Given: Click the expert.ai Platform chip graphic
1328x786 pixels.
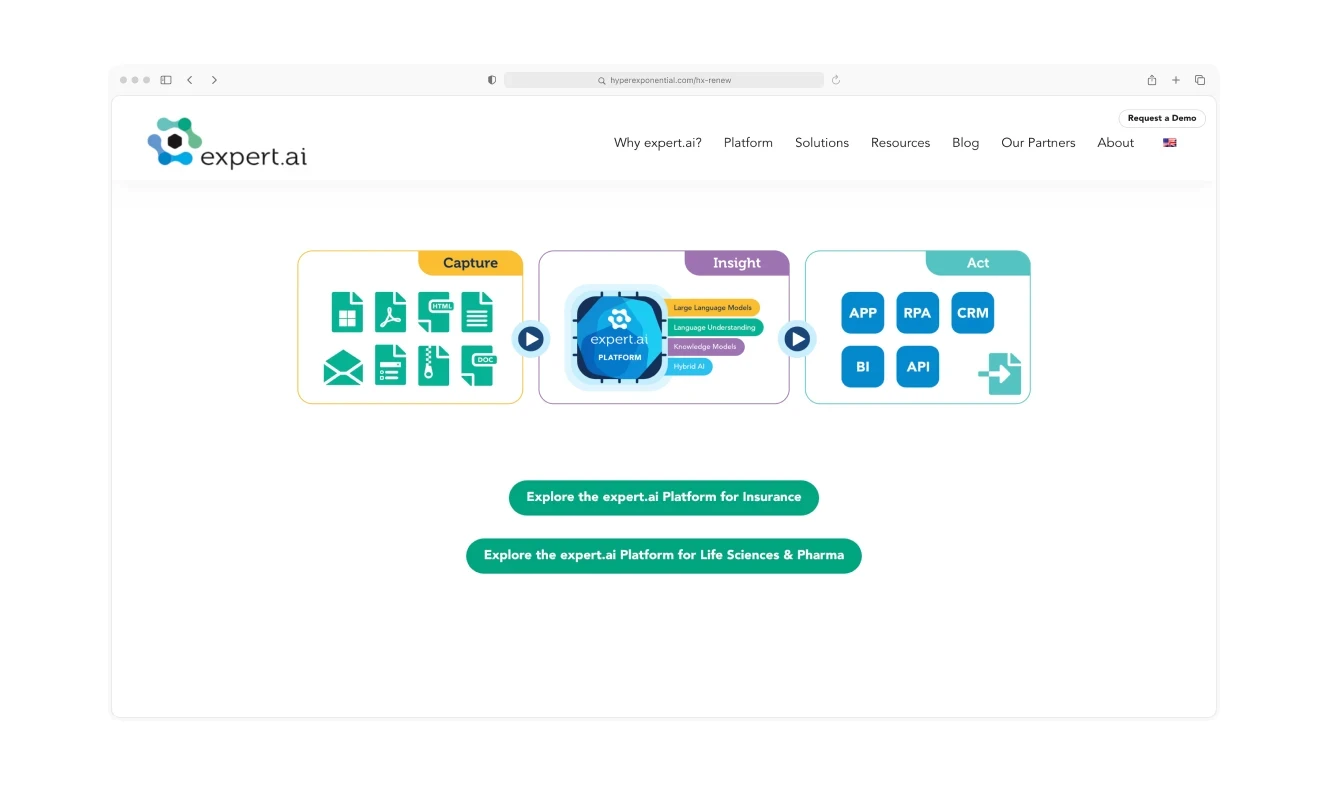Looking at the screenshot, I should [x=619, y=337].
